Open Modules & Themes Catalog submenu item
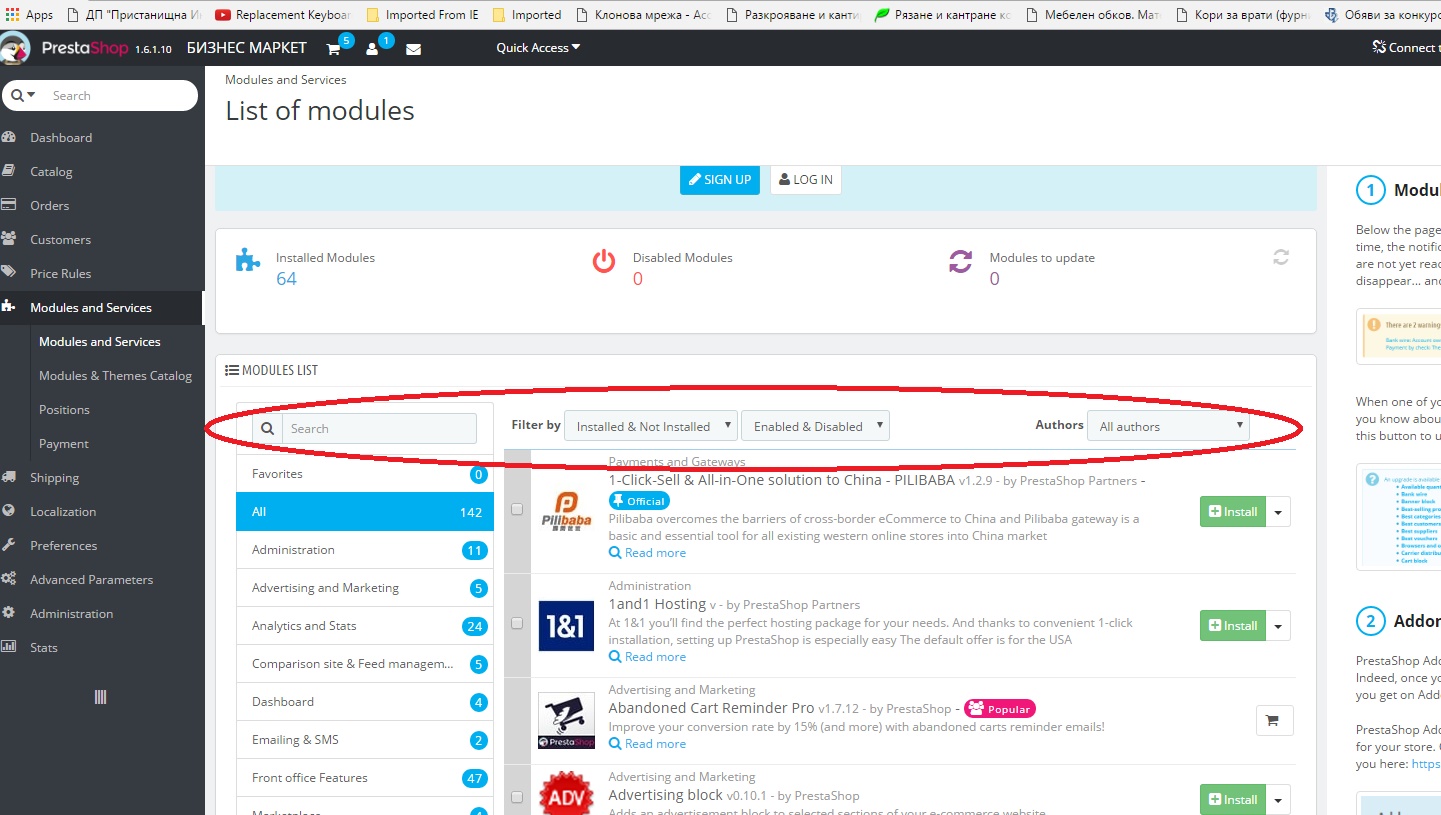Screen dimensions: 1441x815 pyautogui.click(x=115, y=375)
